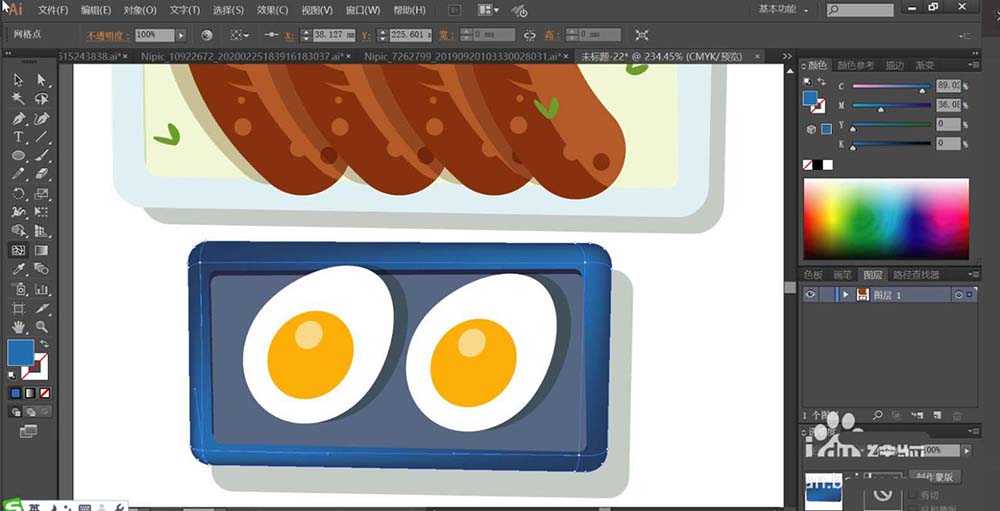Open the 效果(C) menu

(272, 10)
